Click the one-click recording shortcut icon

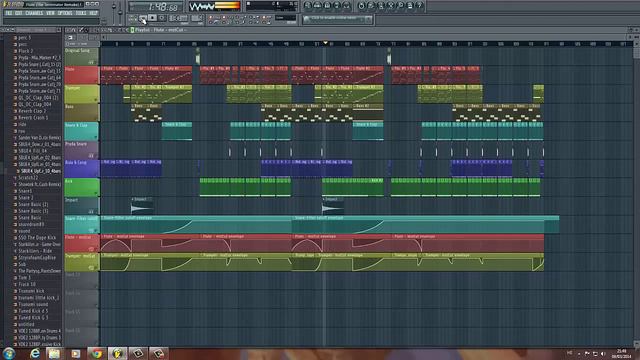400,5
